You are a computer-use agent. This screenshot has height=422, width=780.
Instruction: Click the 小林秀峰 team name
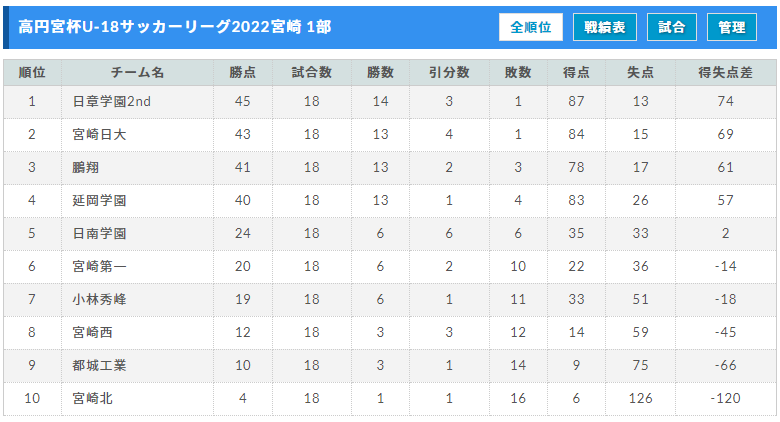pos(99,300)
